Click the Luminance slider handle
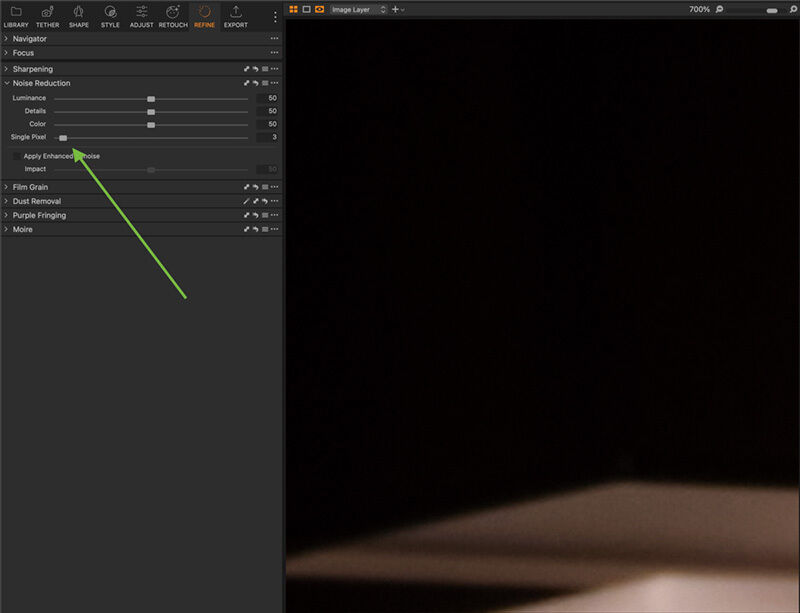Viewport: 800px width, 613px height. [151, 99]
